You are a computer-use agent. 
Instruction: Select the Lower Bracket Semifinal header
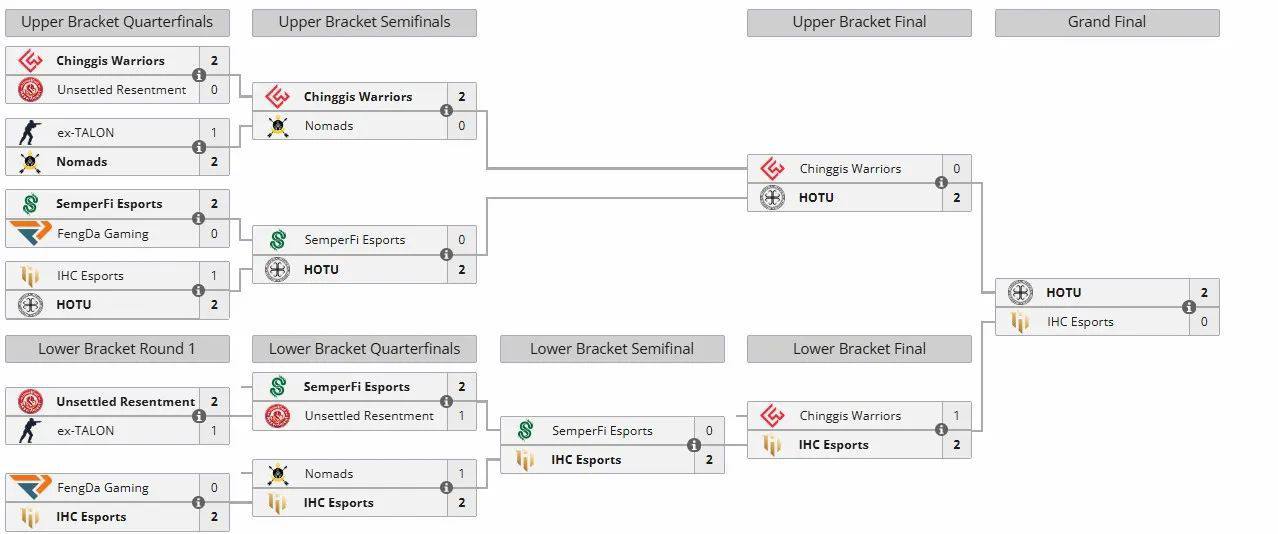pos(612,349)
